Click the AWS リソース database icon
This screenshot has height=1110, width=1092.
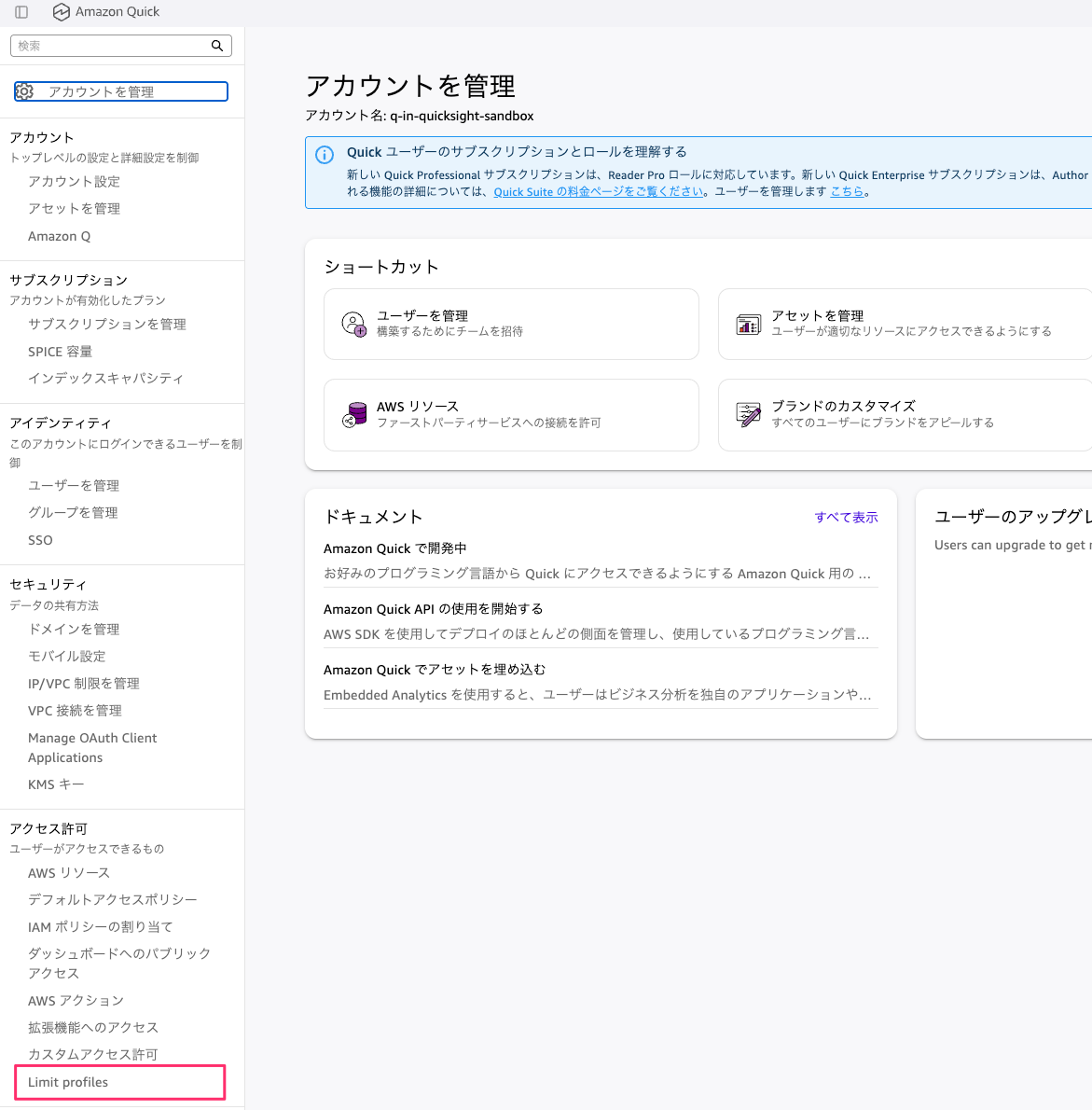coord(353,415)
